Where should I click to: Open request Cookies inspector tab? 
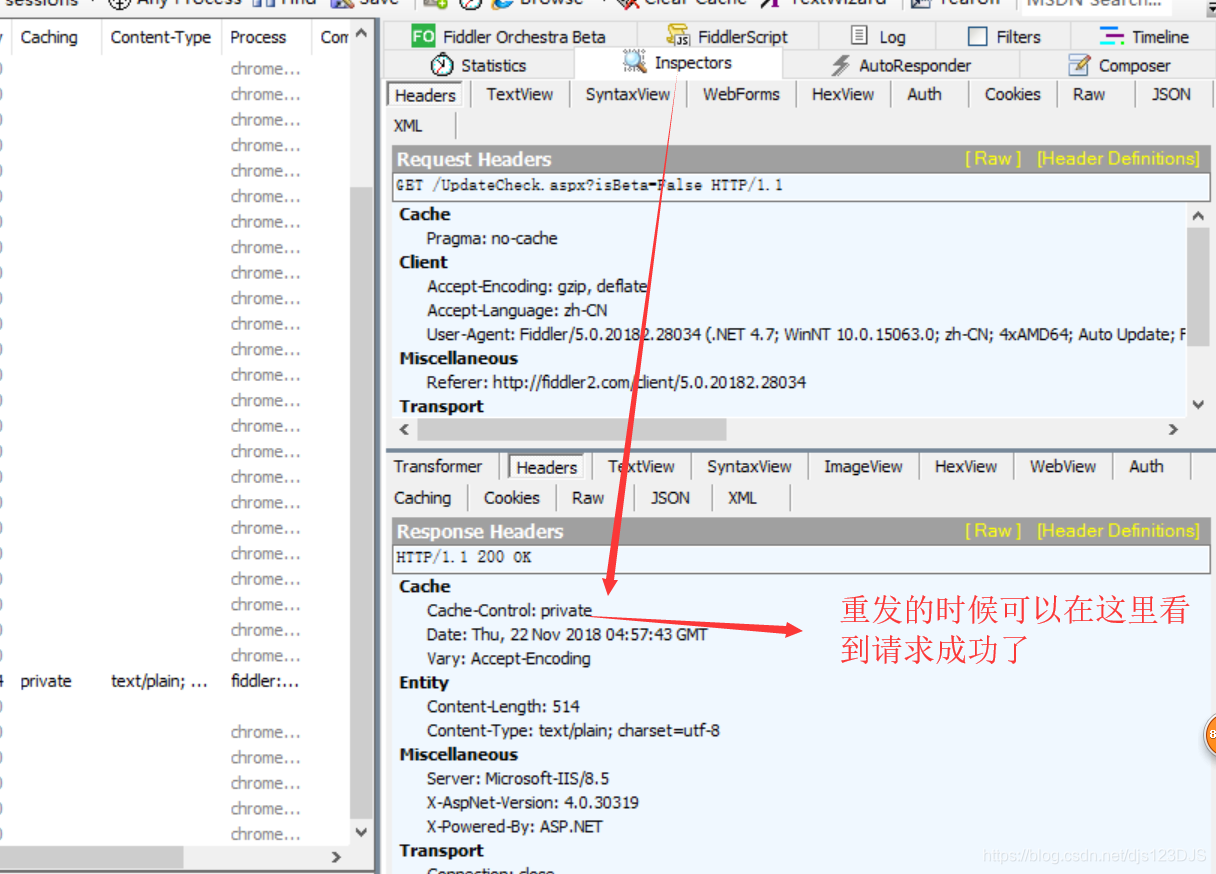pyautogui.click(x=1013, y=94)
